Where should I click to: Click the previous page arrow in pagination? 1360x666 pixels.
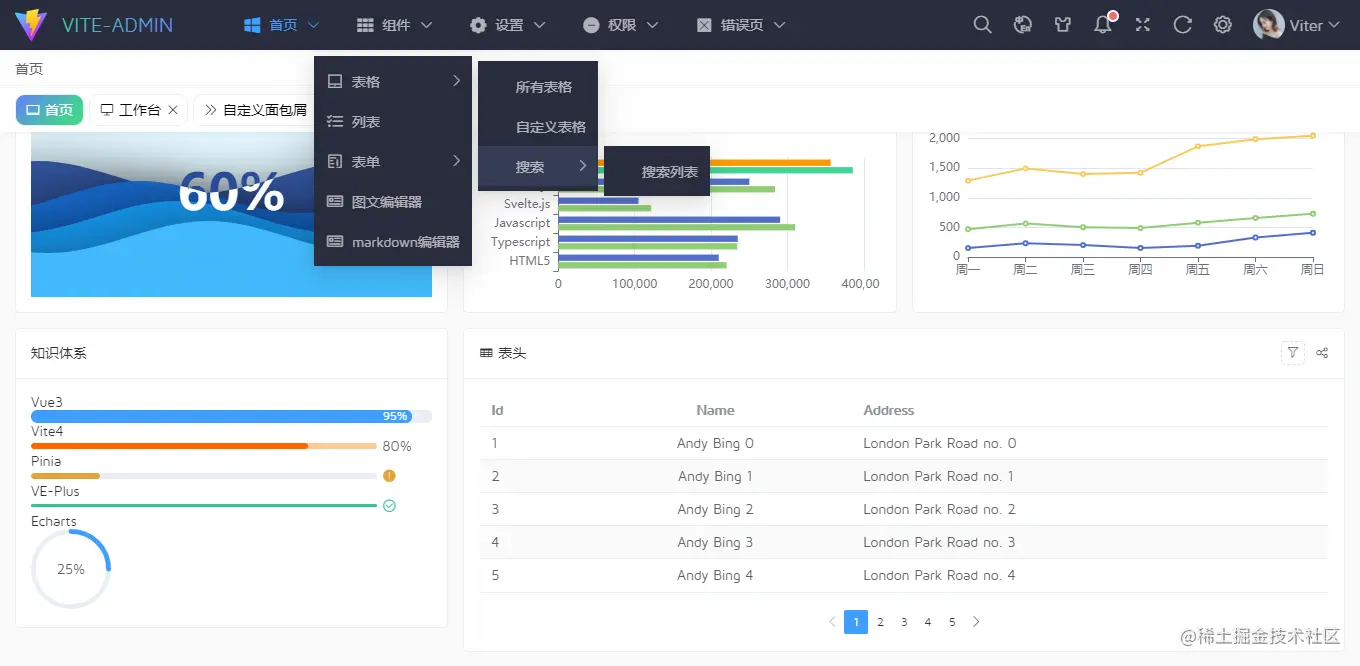tap(832, 622)
